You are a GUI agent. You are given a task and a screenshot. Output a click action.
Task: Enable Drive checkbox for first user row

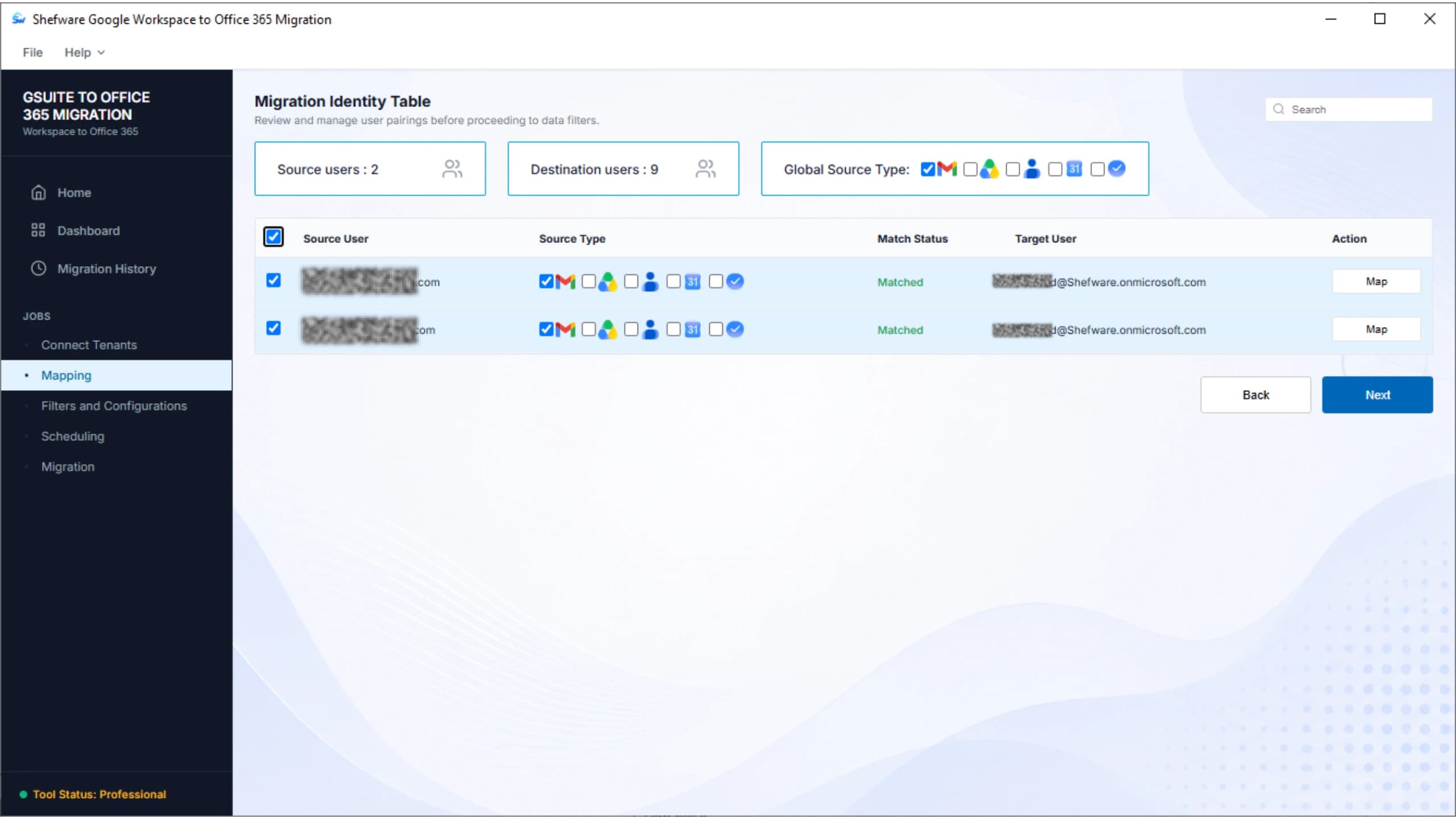click(589, 282)
